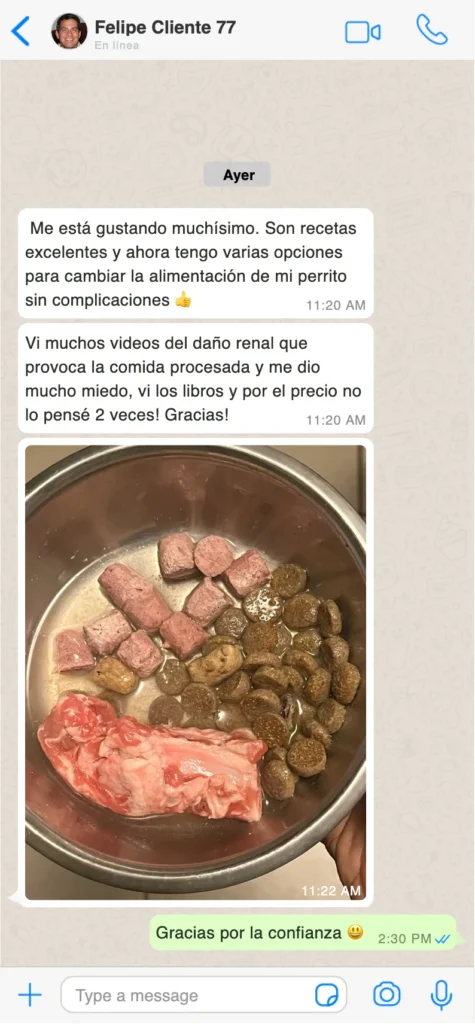Start a video call with Felipe
The height and width of the screenshot is (1024, 475).
[363, 32]
